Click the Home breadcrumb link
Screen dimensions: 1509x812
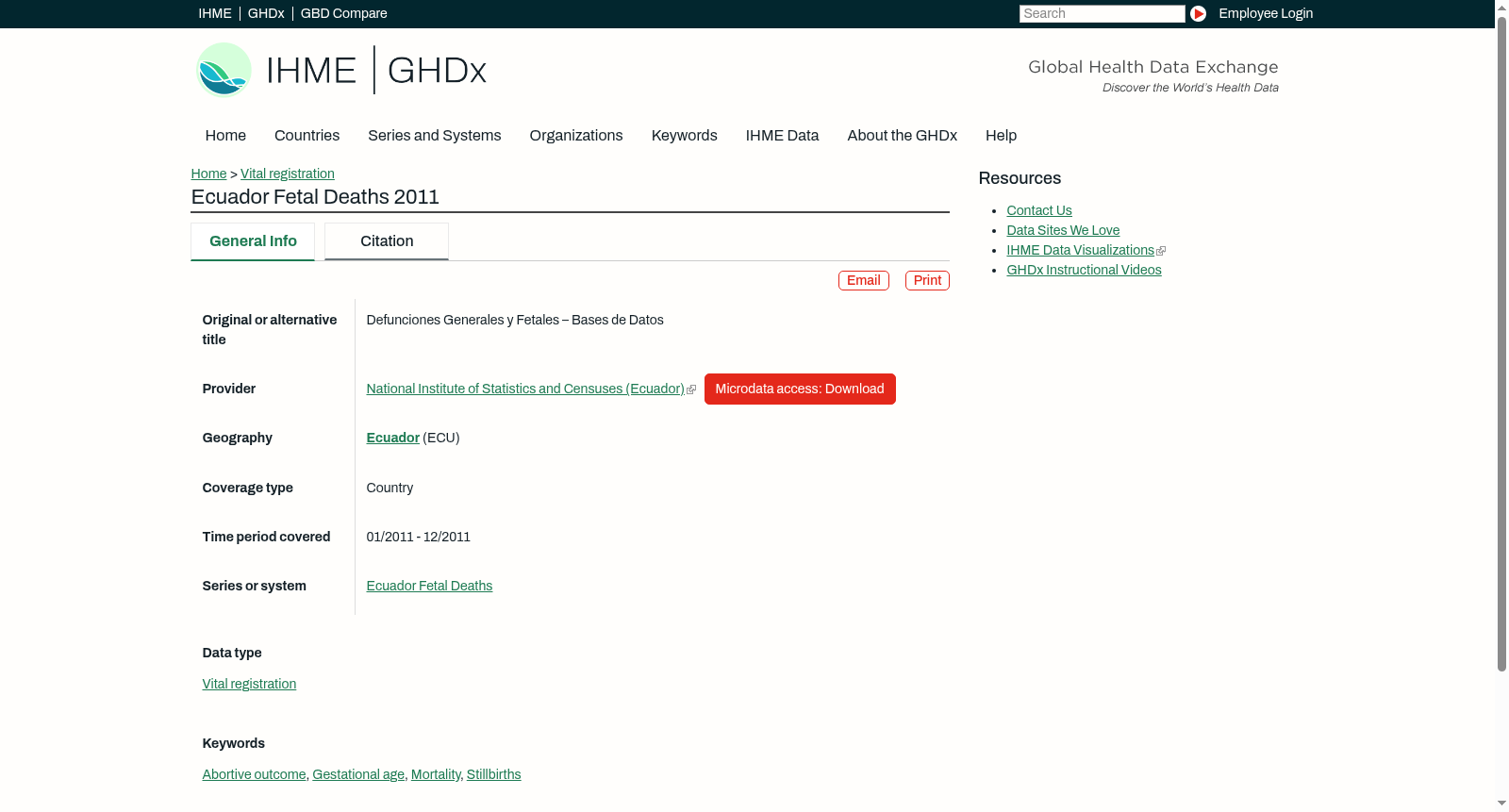coord(208,174)
